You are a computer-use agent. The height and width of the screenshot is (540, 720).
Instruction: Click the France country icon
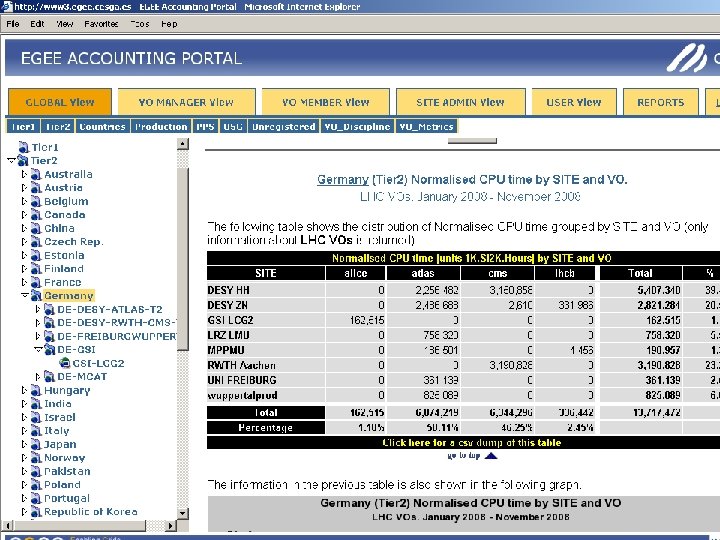coord(36,282)
